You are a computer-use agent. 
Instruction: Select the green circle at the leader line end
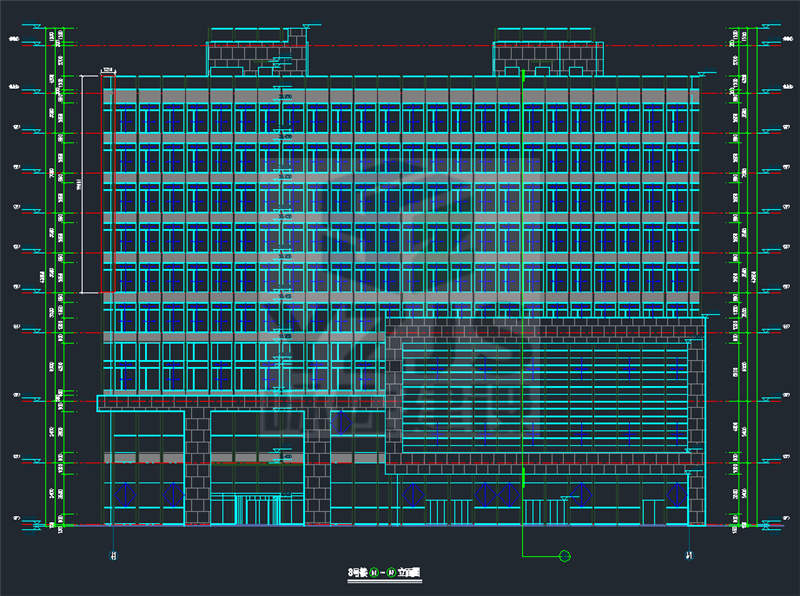pyautogui.click(x=563, y=554)
